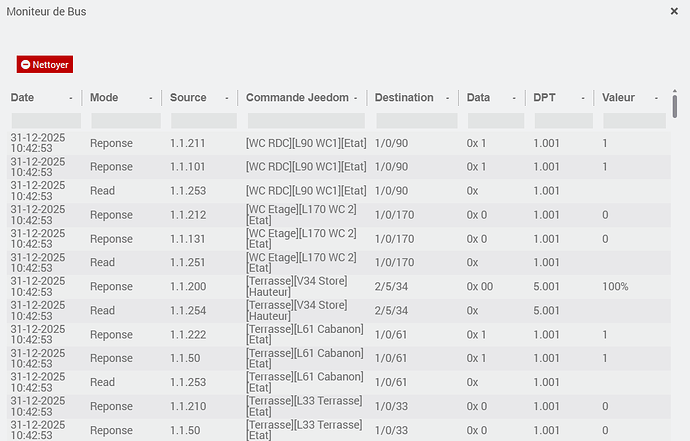Screen dimensions: 690x441
Task: Click data 0x 1 in row 1.1.222
Action: click(477, 334)
